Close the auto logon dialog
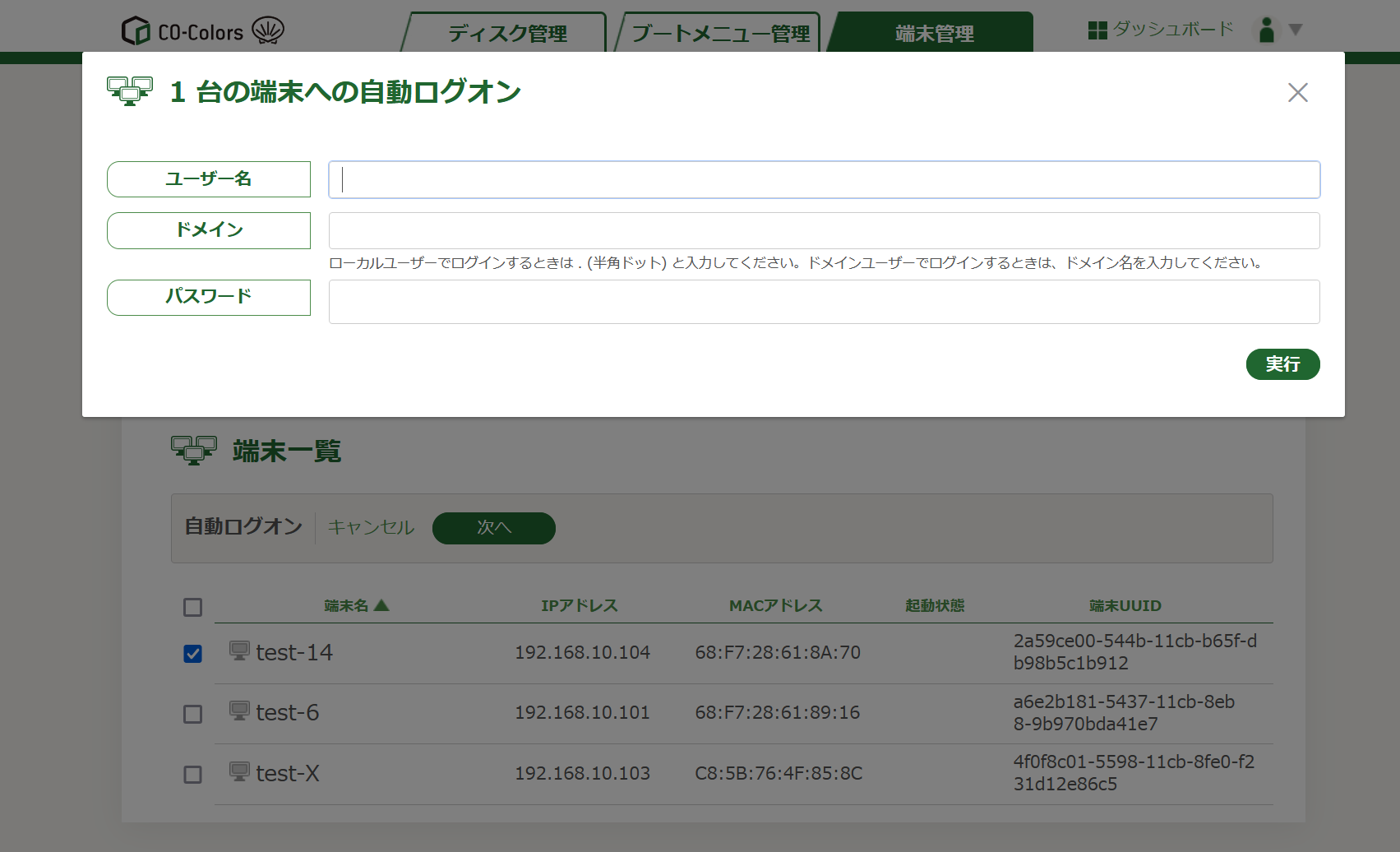 pos(1297,92)
